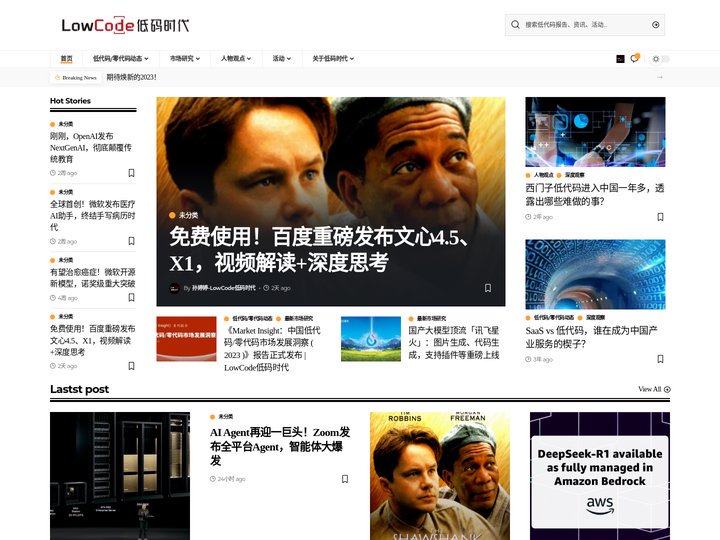Click the 未分类 tag on hero article
The width and height of the screenshot is (720, 540).
(x=188, y=215)
